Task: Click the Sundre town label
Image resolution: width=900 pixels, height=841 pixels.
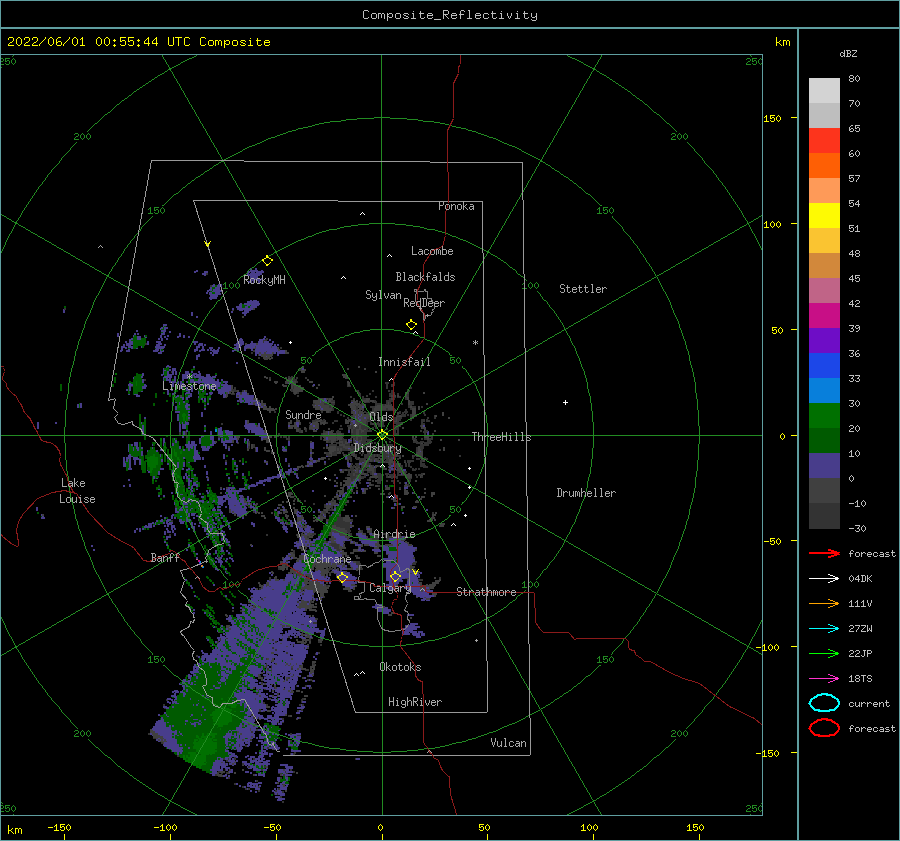Action: 303,414
